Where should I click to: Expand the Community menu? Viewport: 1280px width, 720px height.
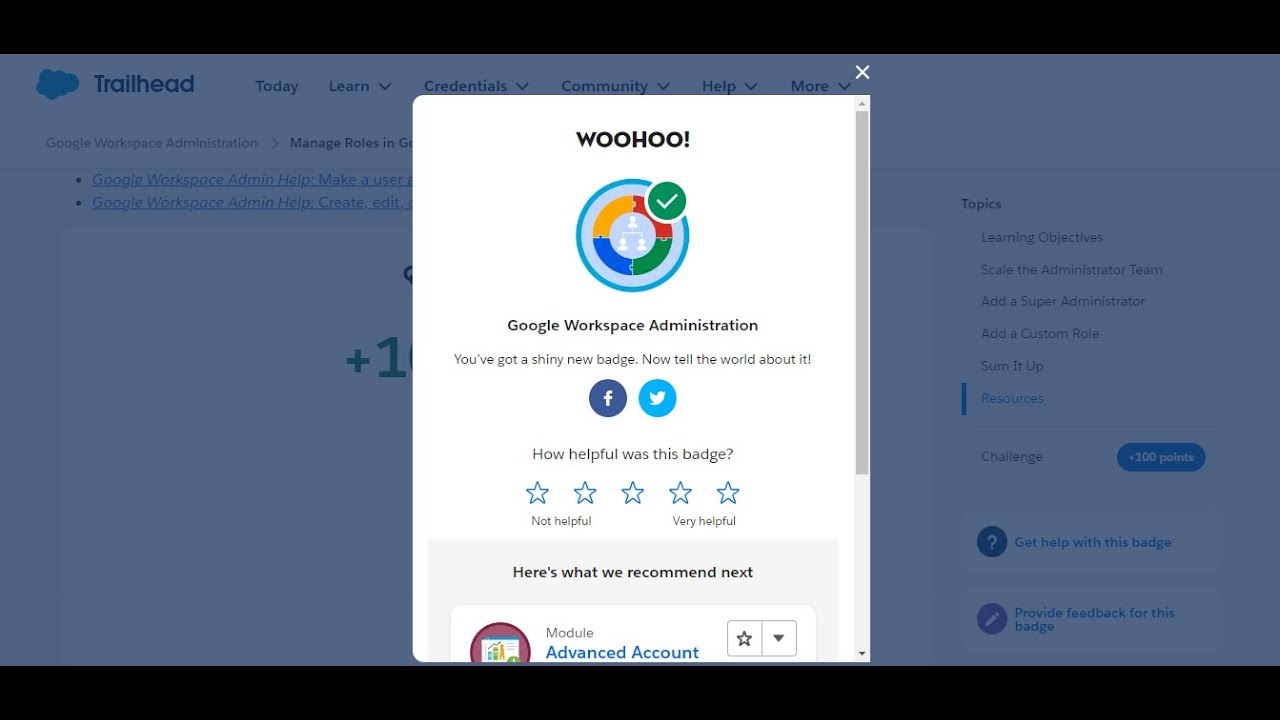[x=615, y=86]
